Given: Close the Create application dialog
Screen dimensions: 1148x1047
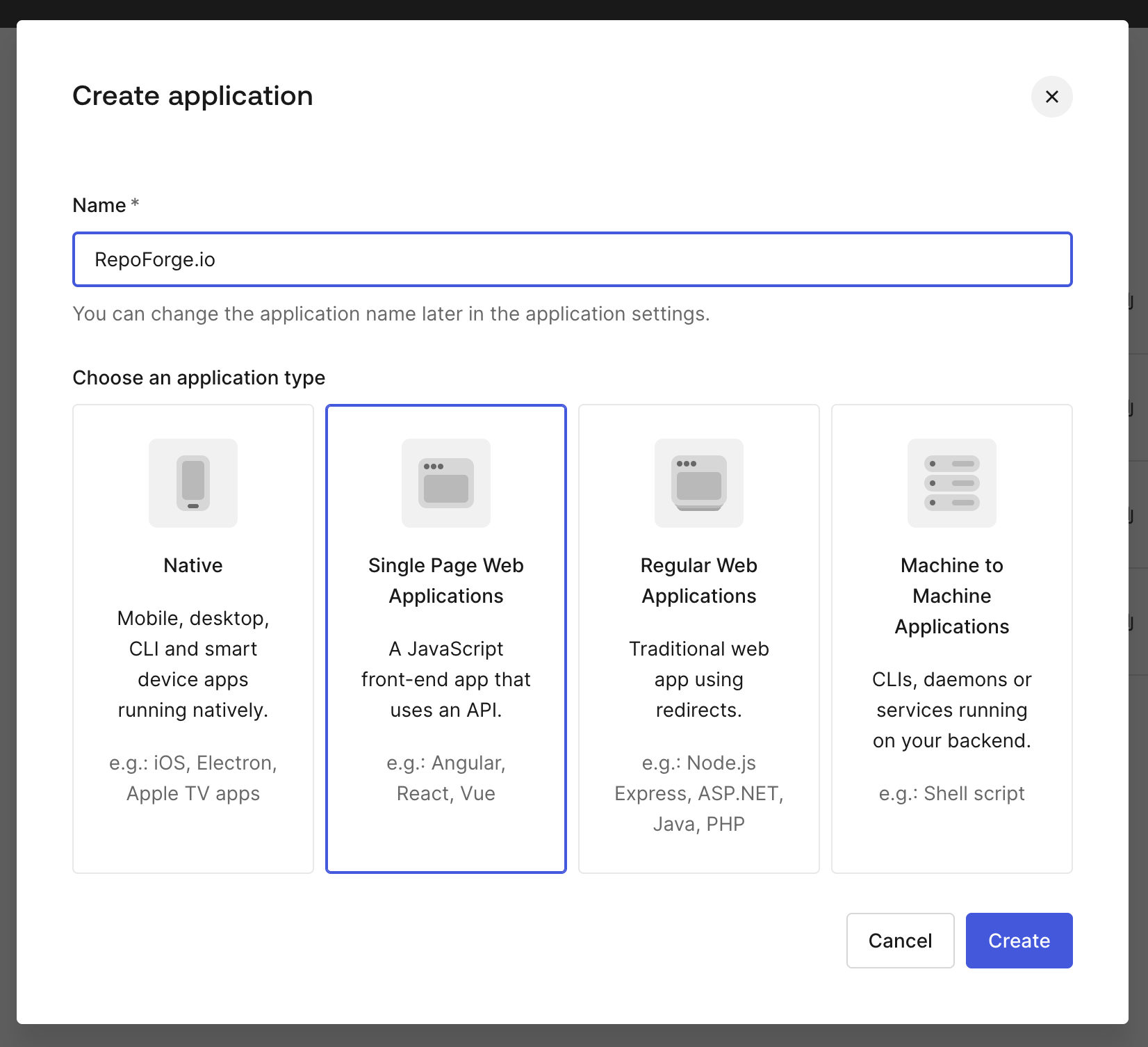Looking at the screenshot, I should click(x=1051, y=97).
